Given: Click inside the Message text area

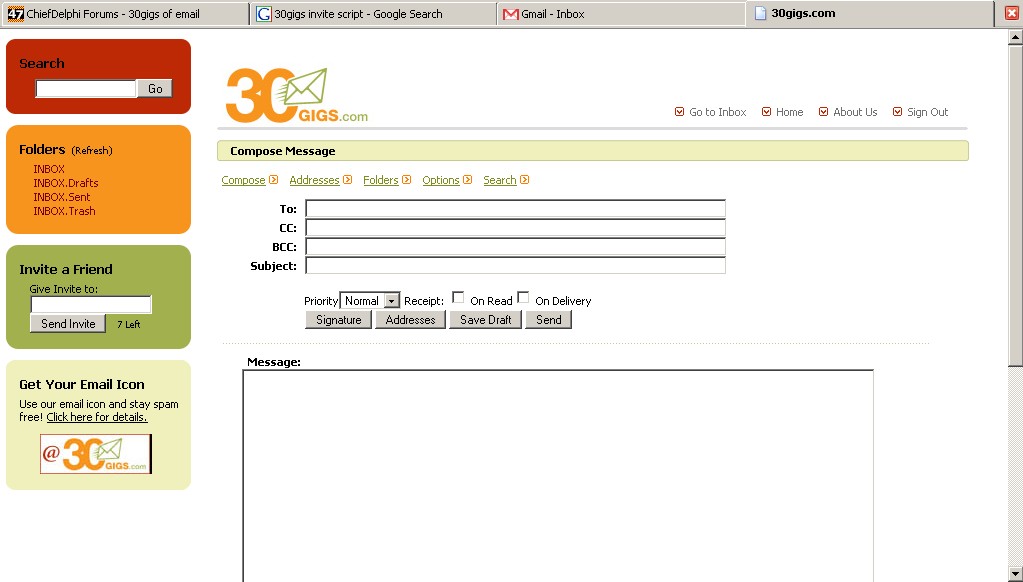Looking at the screenshot, I should point(558,476).
